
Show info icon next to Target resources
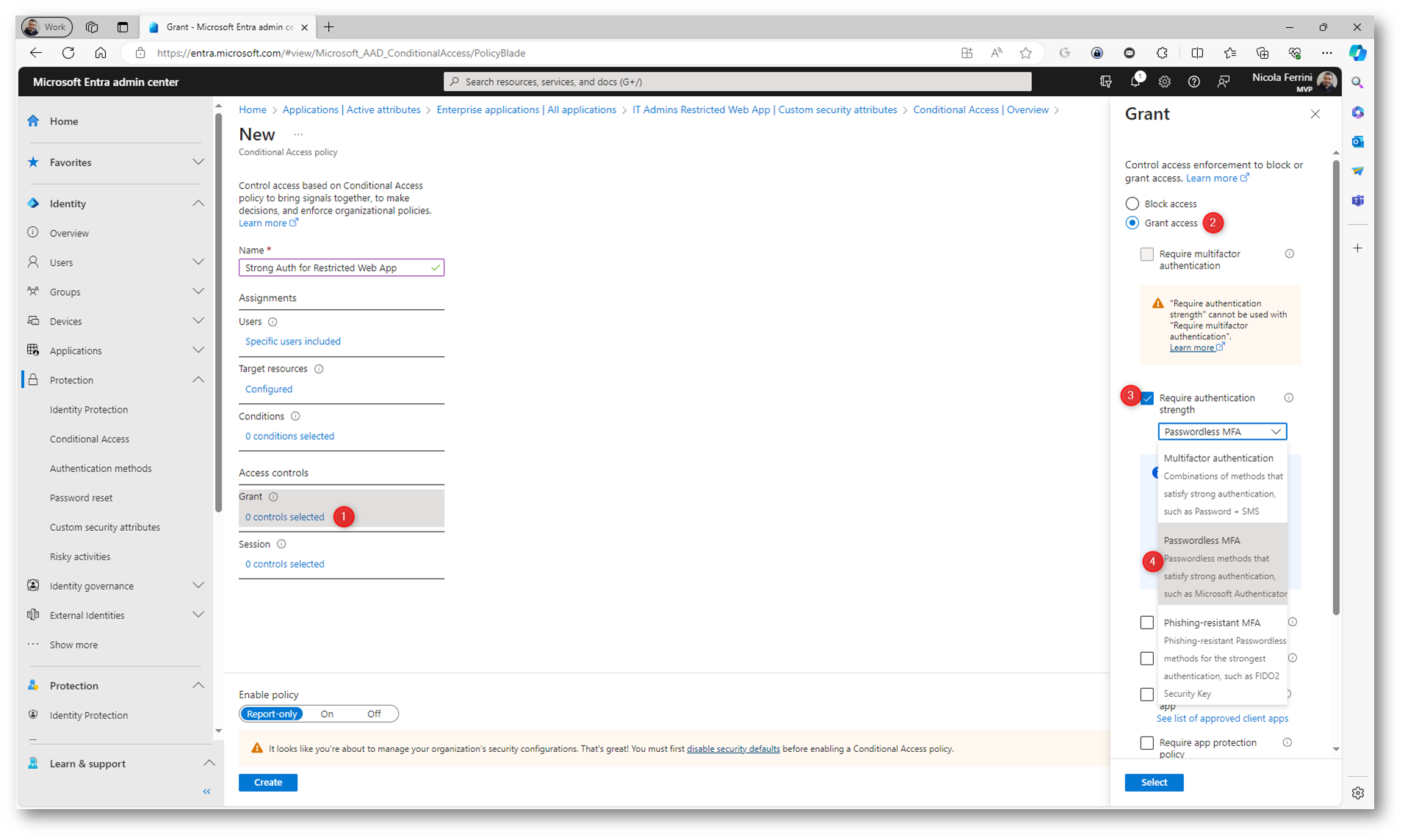[319, 369]
